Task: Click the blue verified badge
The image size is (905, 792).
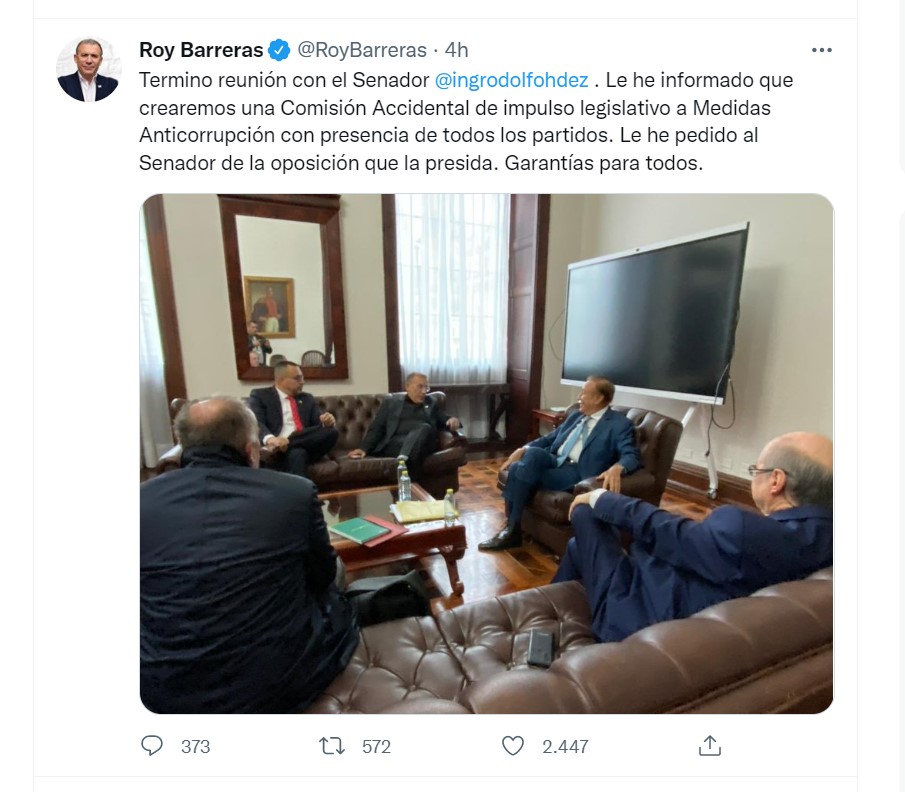Action: point(279,50)
